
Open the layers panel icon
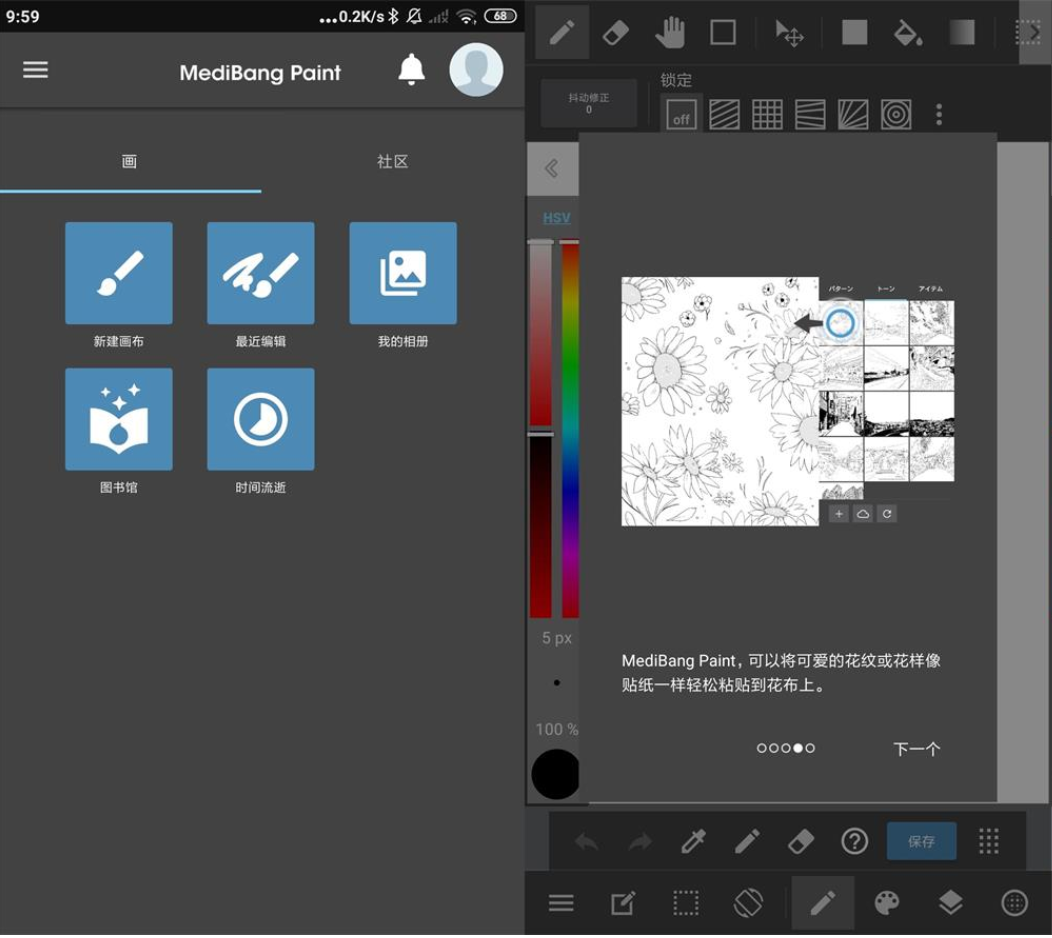coord(950,903)
